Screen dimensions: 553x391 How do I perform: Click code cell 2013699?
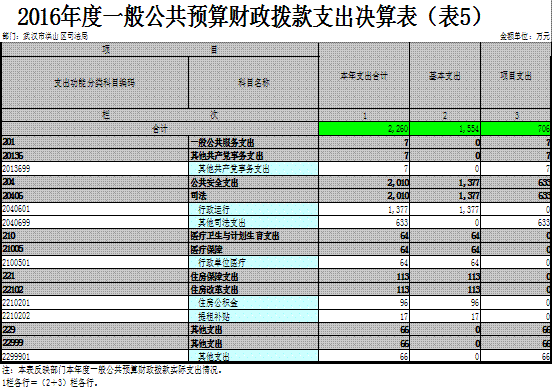pos(95,169)
